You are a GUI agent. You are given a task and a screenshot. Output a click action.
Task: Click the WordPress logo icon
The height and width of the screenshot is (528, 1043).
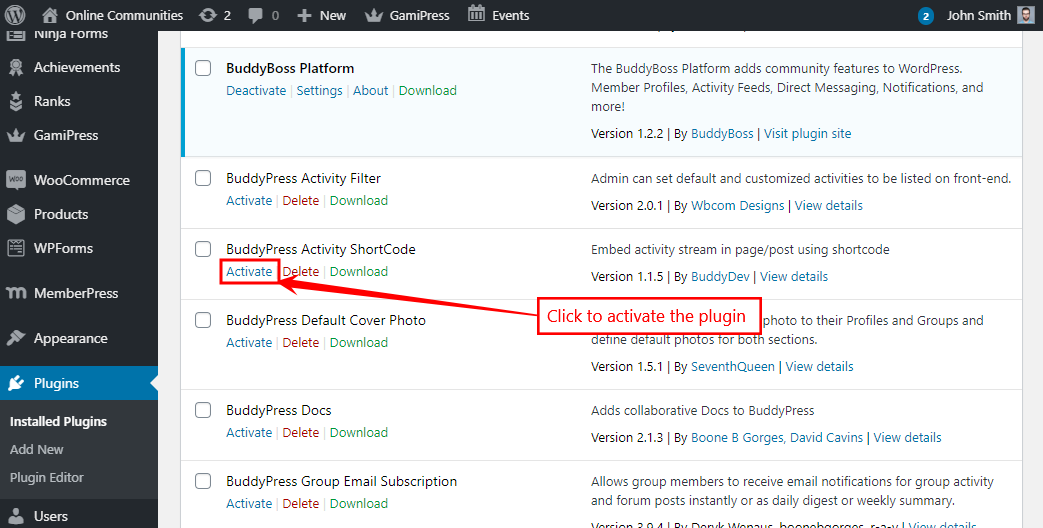(16, 15)
